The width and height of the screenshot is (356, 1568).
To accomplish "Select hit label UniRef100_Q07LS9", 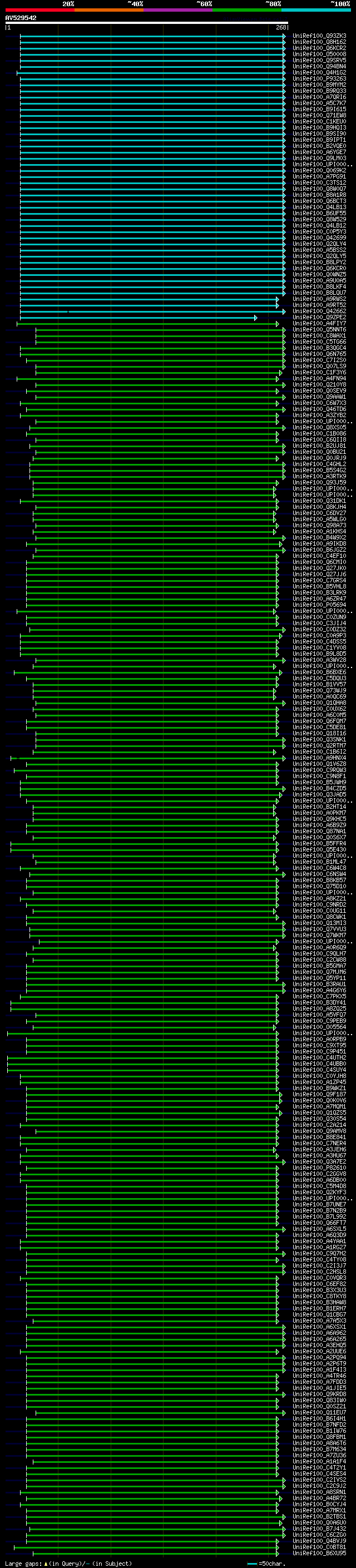I will (x=319, y=367).
